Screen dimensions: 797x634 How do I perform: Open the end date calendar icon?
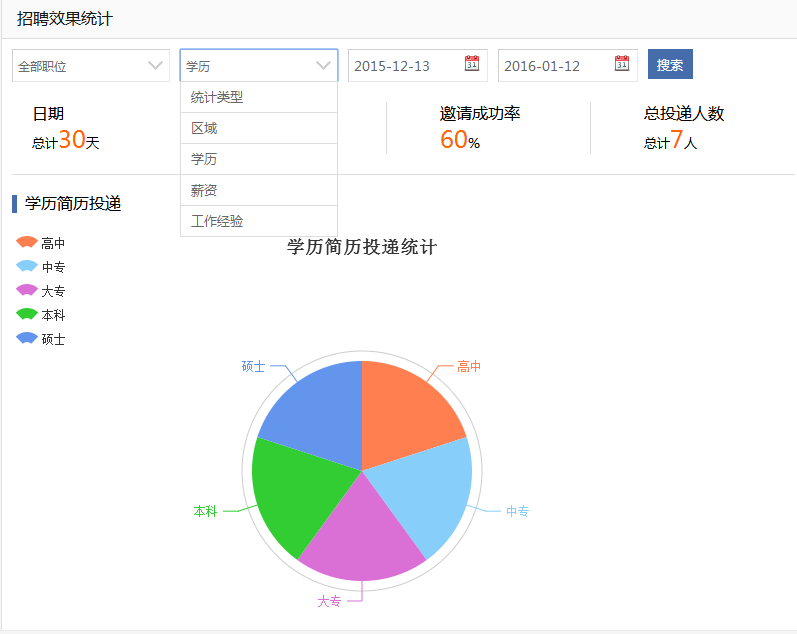pos(622,64)
